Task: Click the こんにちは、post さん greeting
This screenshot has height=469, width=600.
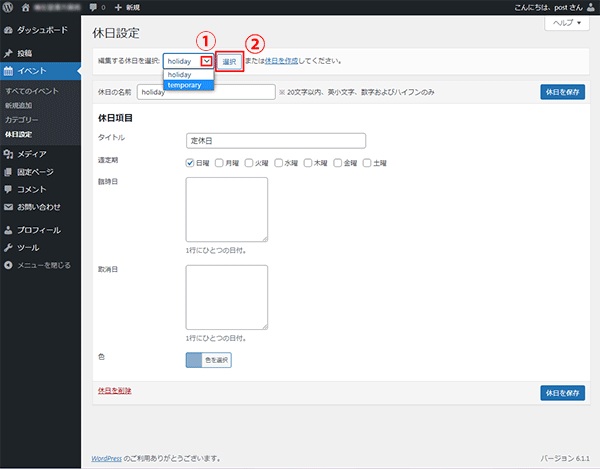Action: (x=548, y=7)
